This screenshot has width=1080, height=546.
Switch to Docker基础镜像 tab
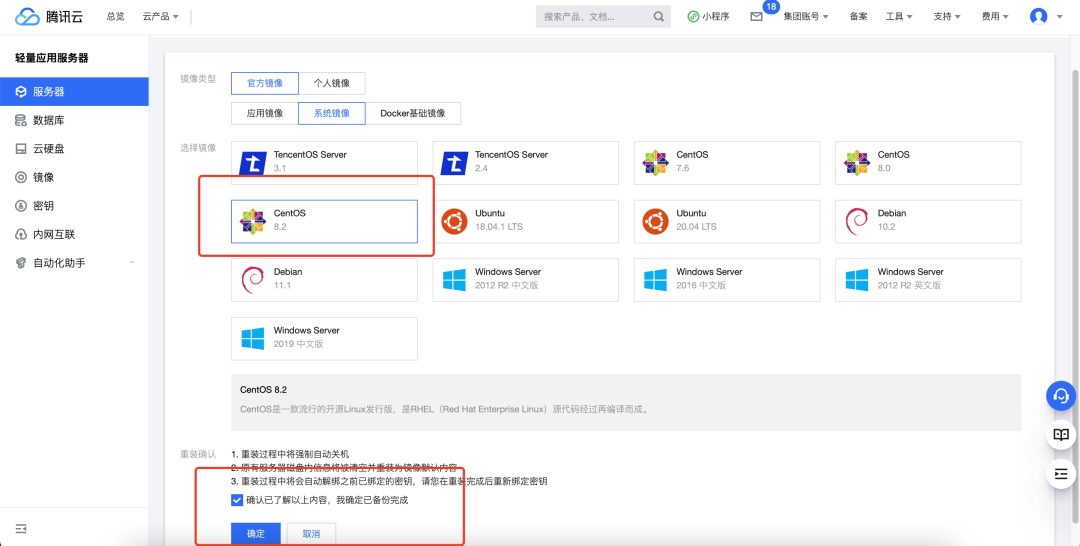coord(413,114)
